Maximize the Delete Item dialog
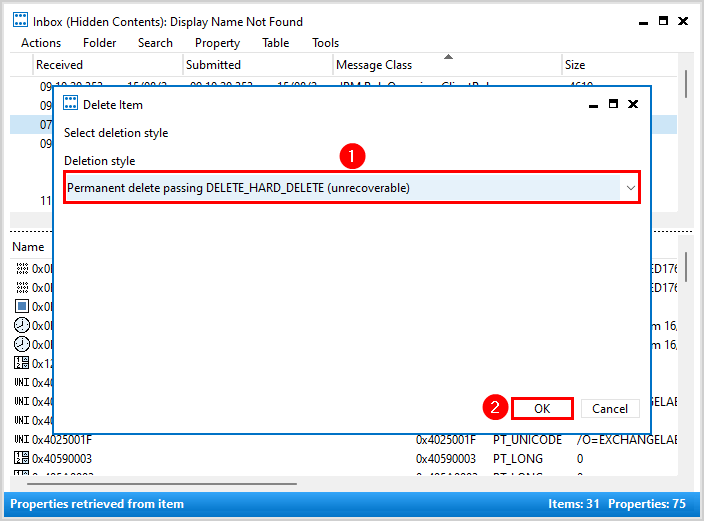Screen dimensions: 704x521 [x=613, y=104]
